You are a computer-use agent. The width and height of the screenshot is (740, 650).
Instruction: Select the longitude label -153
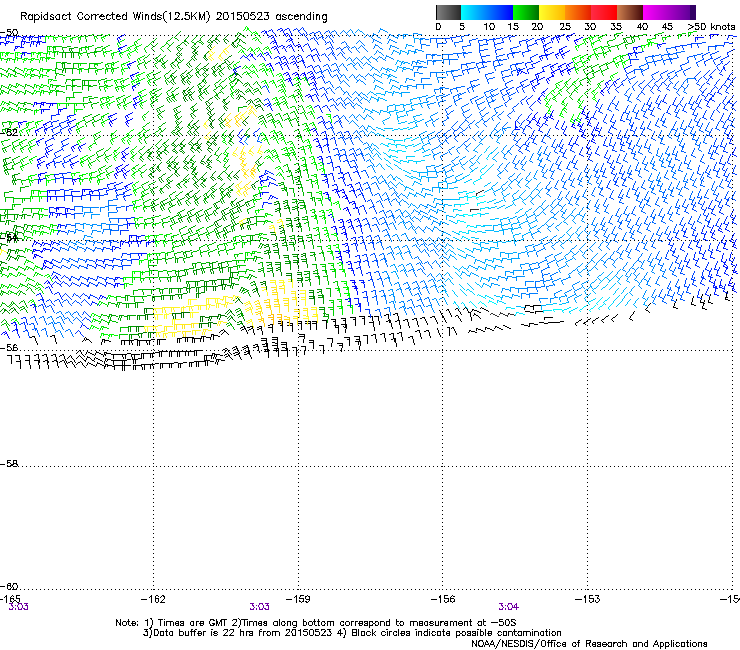coord(588,599)
